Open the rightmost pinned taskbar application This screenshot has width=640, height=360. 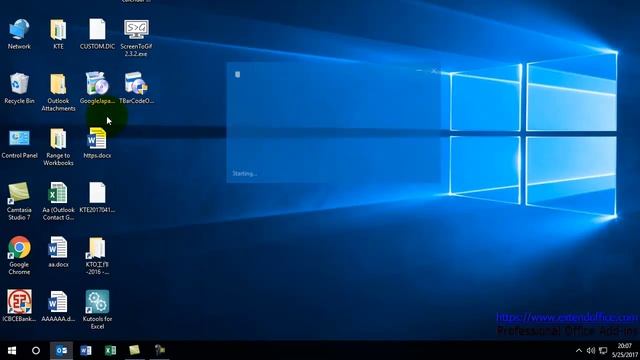click(x=160, y=350)
